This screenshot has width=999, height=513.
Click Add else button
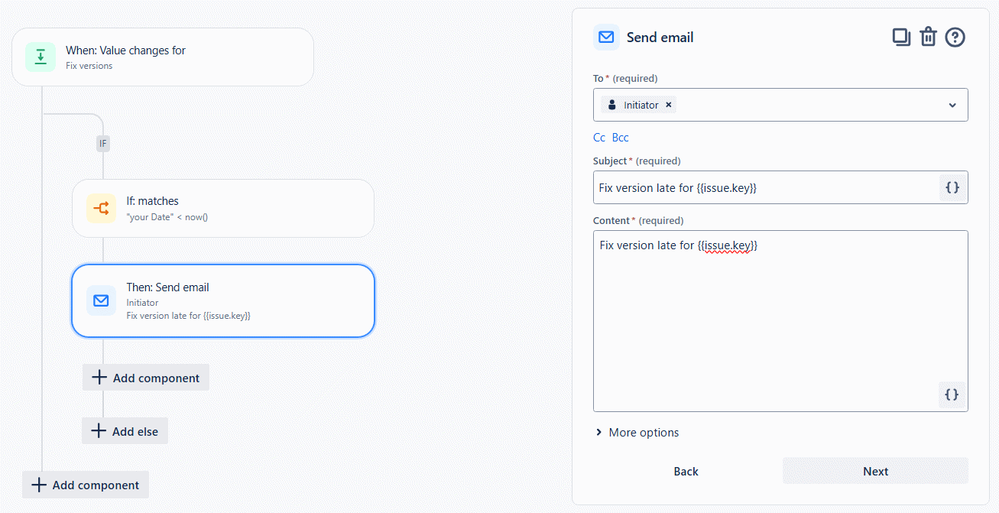(x=125, y=431)
